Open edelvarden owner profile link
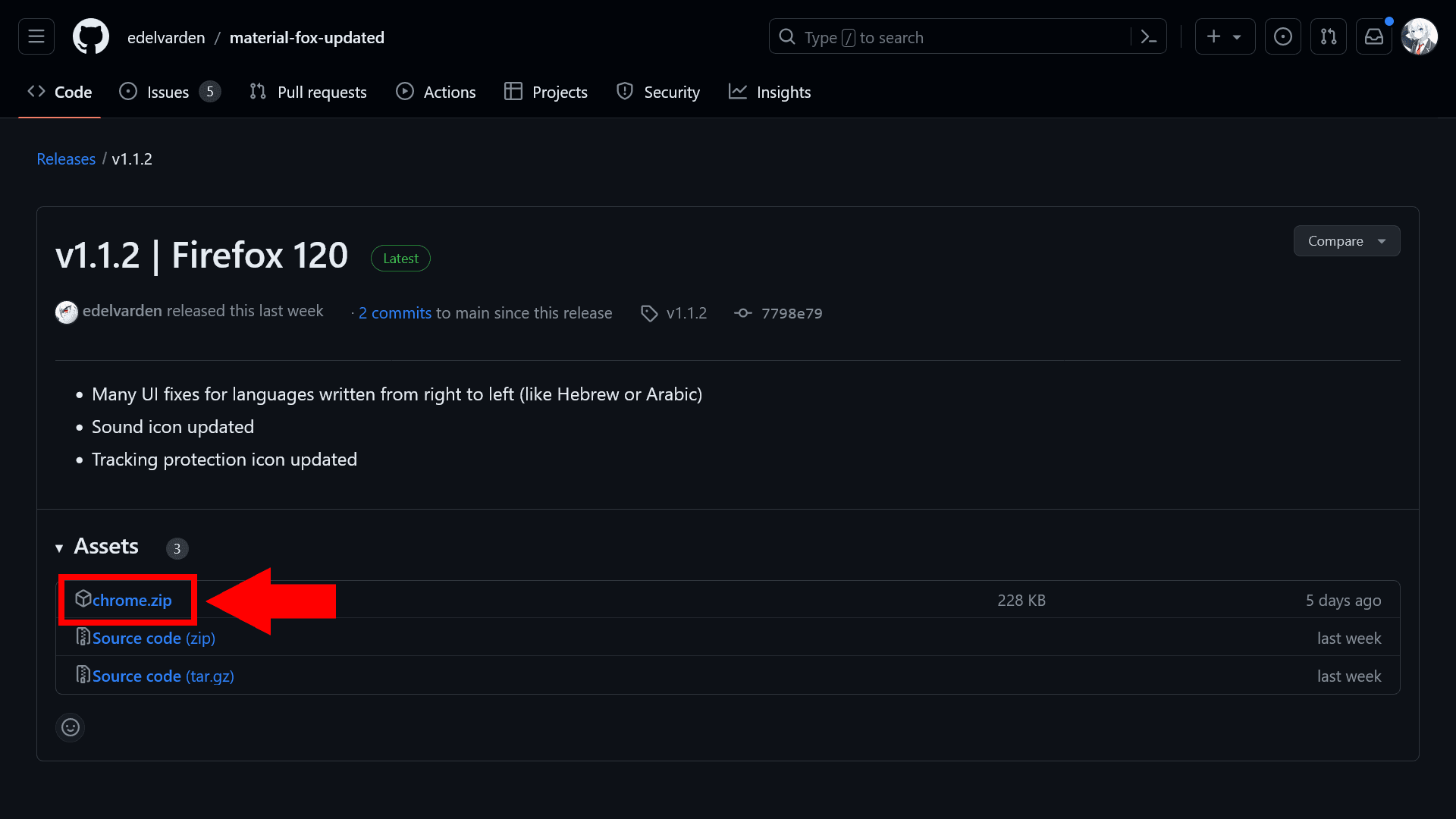 tap(166, 37)
